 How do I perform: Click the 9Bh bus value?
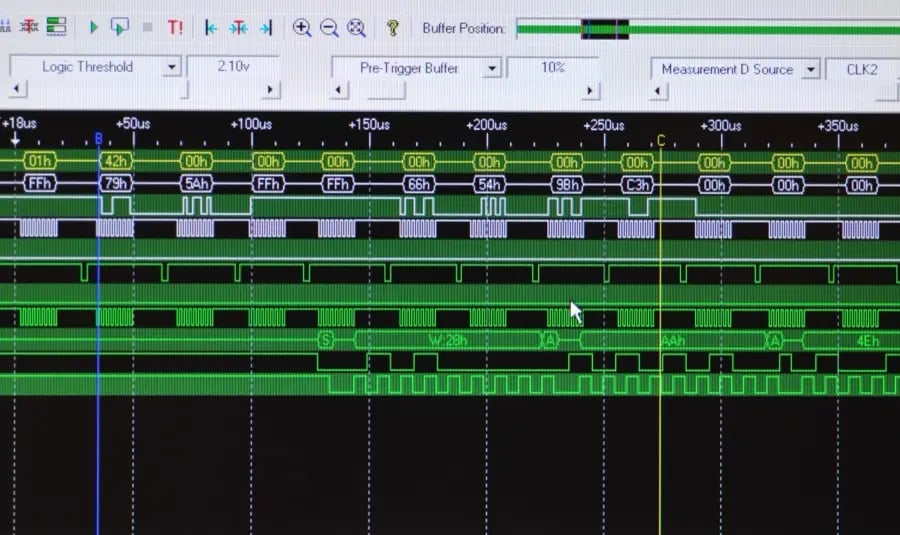click(x=567, y=185)
